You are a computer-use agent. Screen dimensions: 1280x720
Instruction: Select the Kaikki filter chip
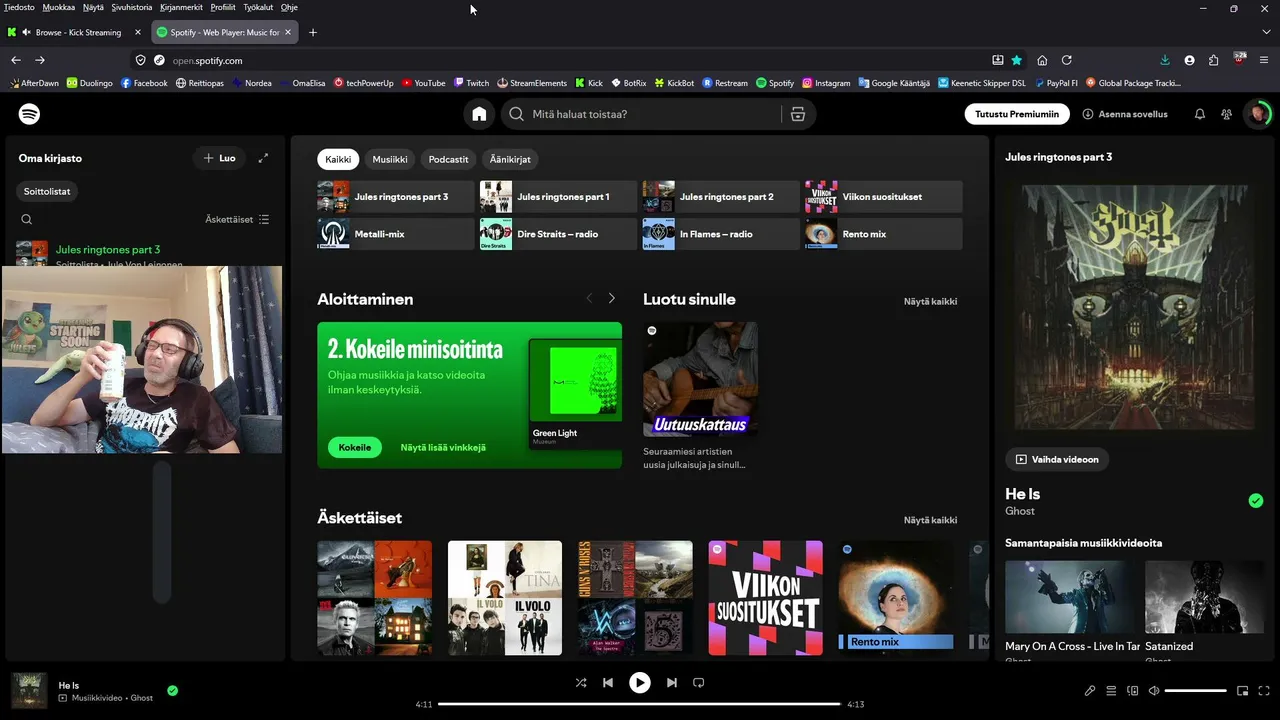[x=338, y=159]
